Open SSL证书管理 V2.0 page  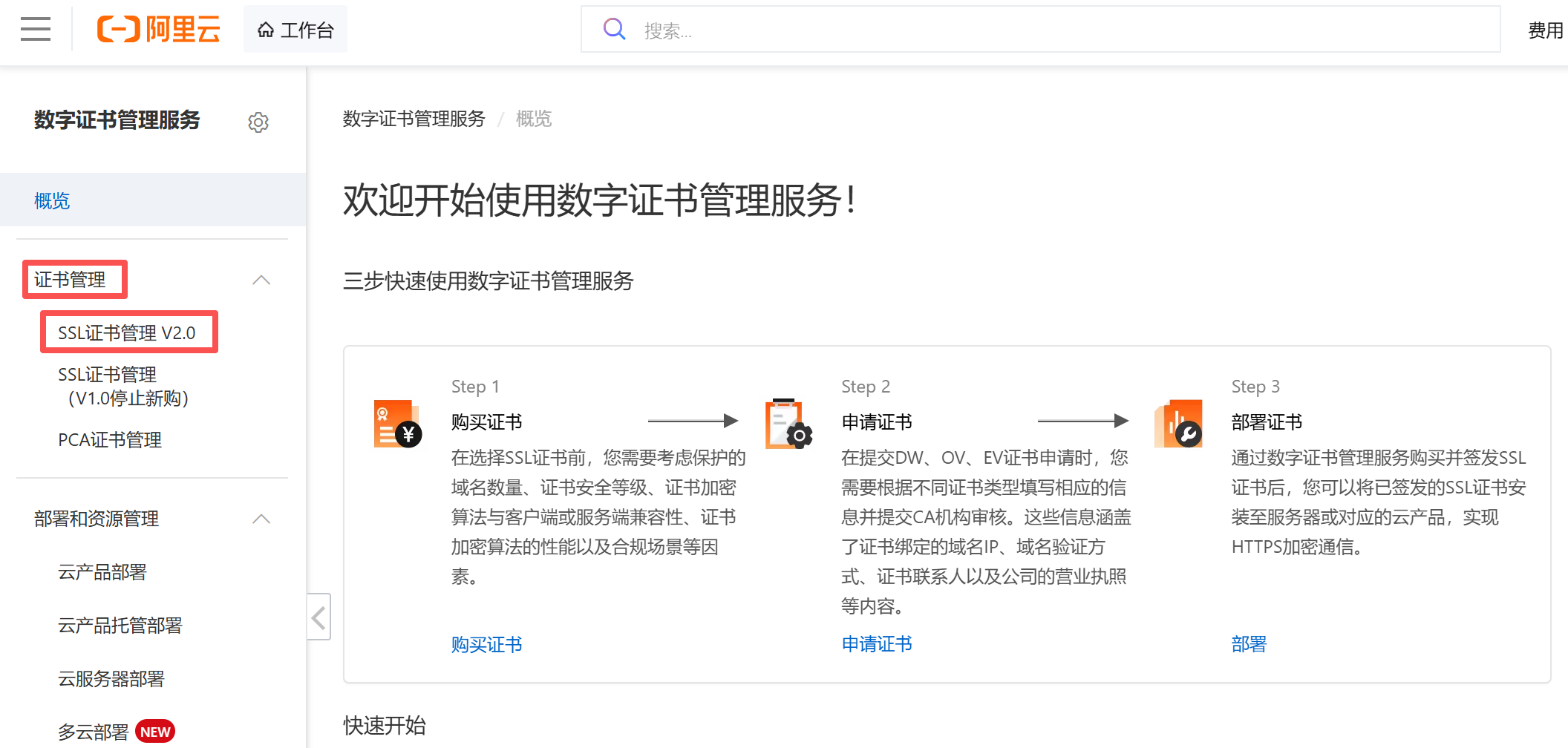point(127,332)
